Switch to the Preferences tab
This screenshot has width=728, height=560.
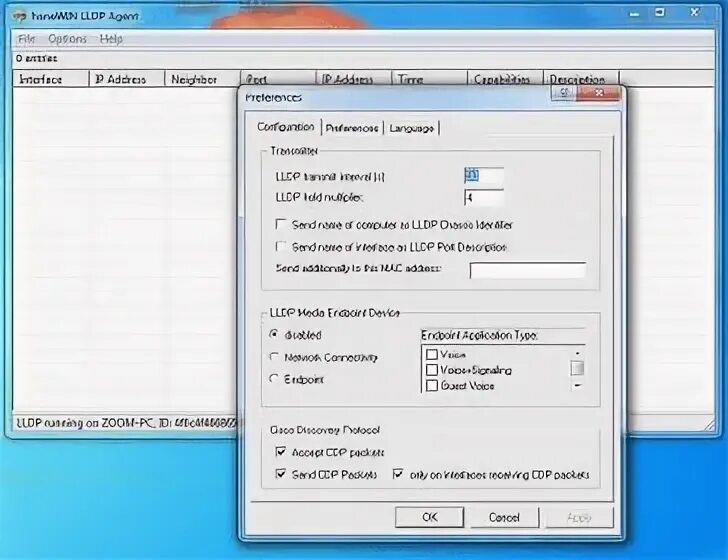click(x=352, y=128)
